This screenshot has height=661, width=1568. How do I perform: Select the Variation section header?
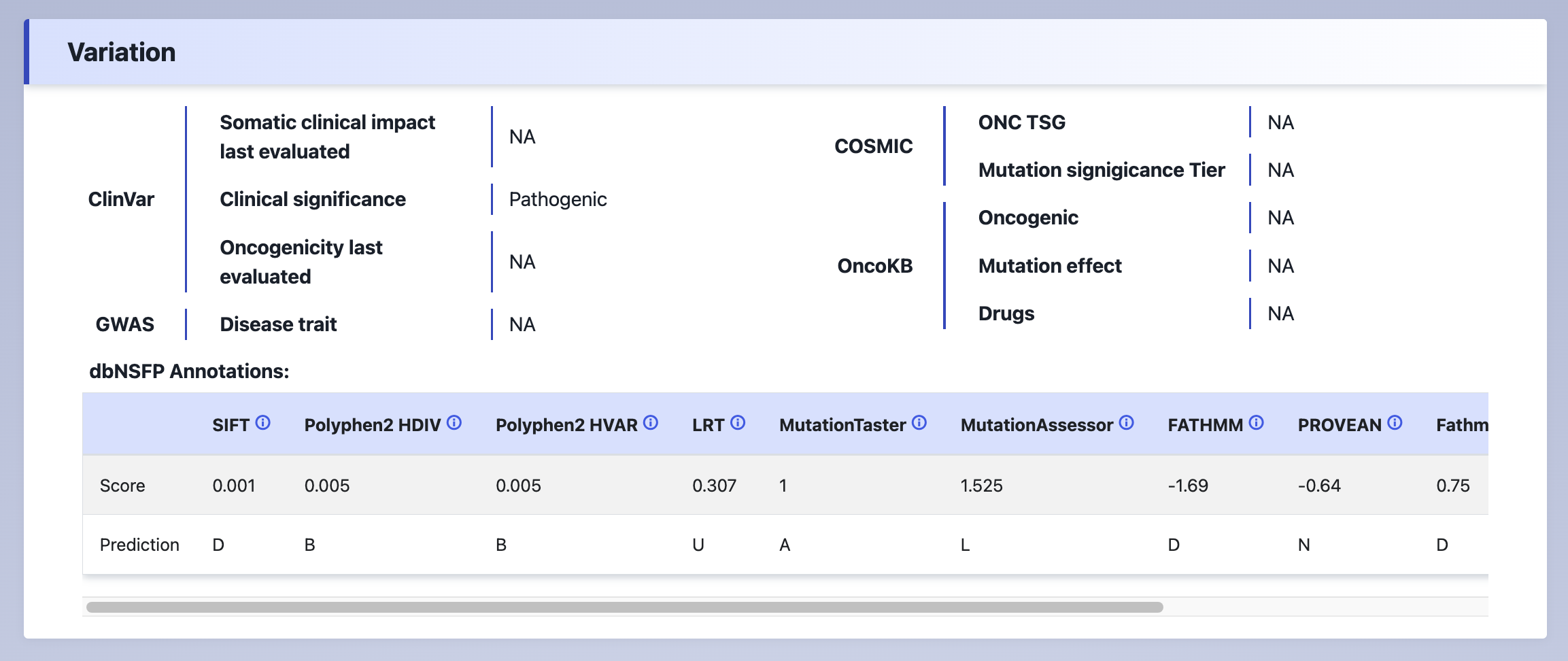point(122,52)
